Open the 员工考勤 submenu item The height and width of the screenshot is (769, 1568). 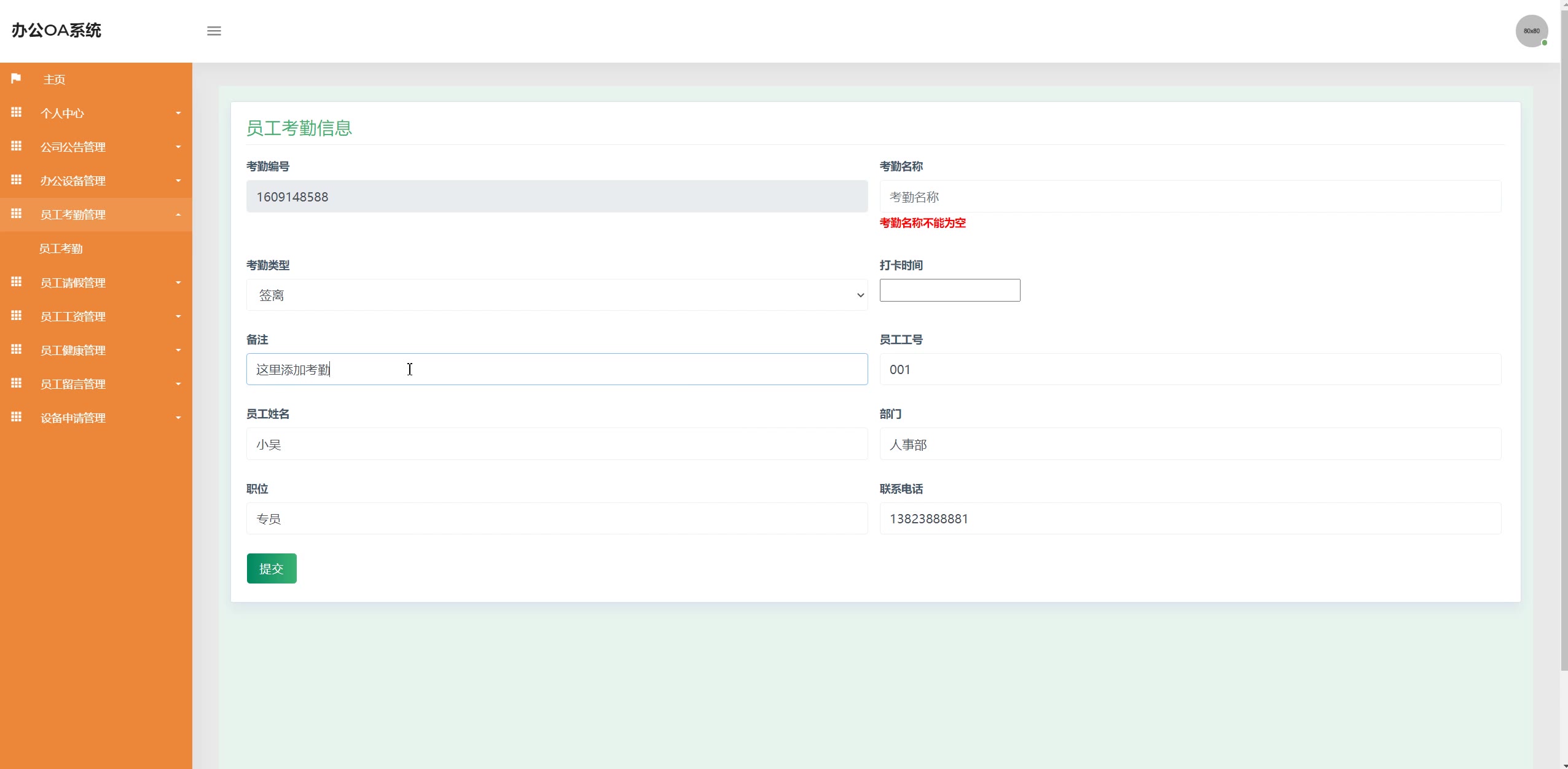[61, 249]
